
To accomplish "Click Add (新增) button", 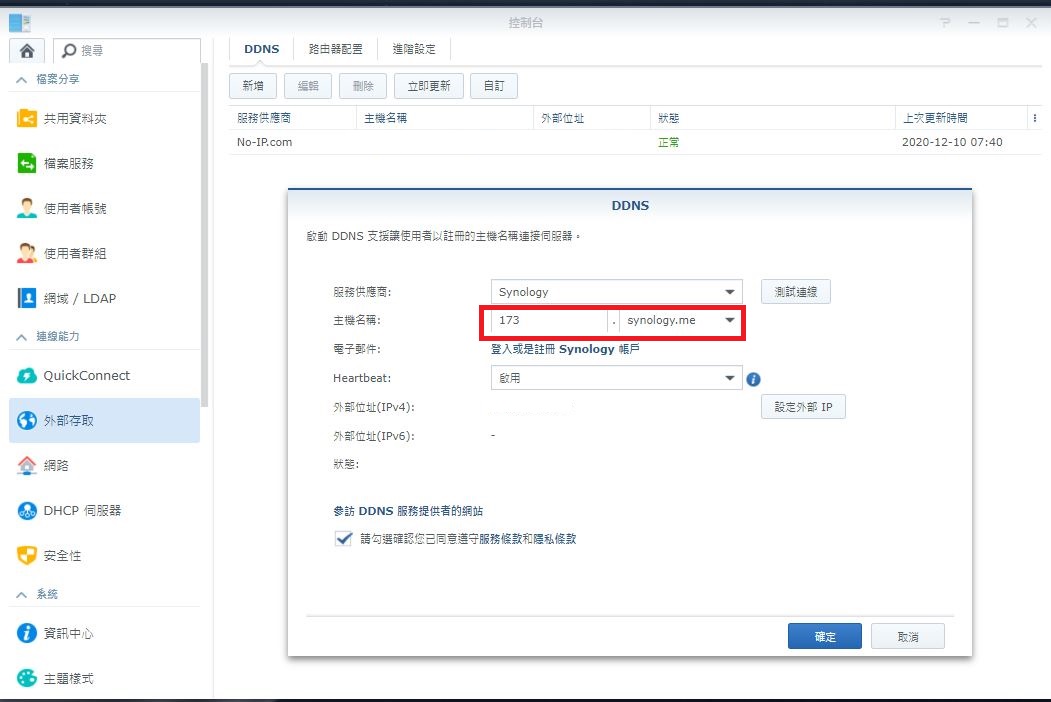I will pyautogui.click(x=253, y=86).
